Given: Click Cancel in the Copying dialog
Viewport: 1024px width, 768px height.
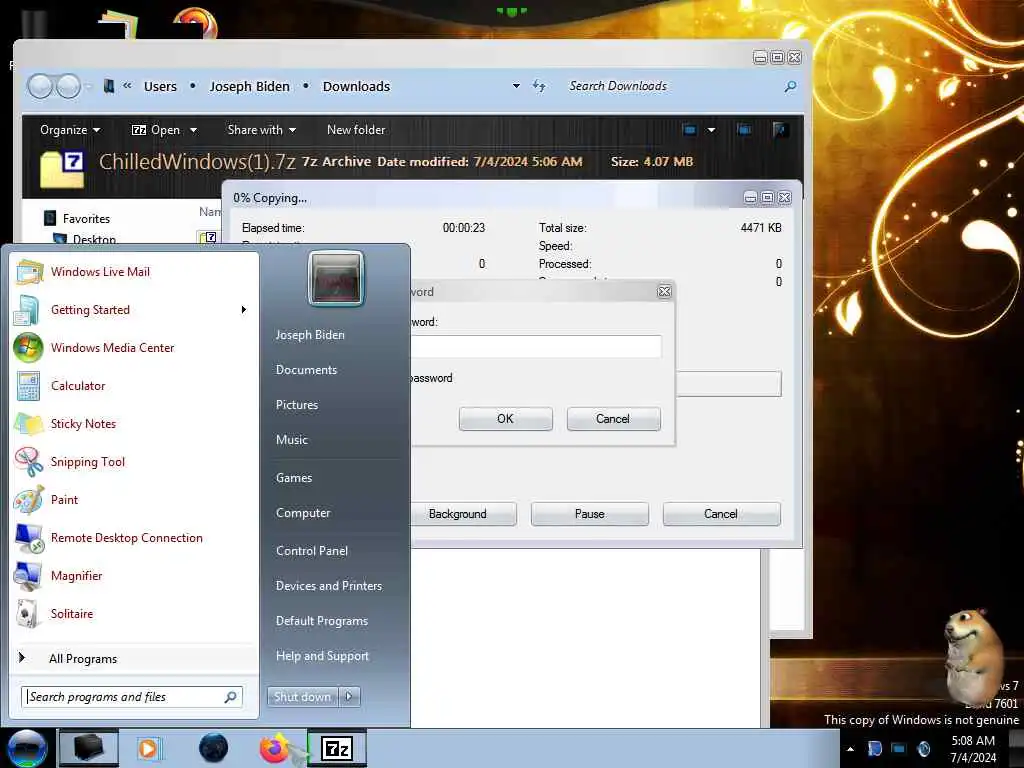Looking at the screenshot, I should coord(721,514).
